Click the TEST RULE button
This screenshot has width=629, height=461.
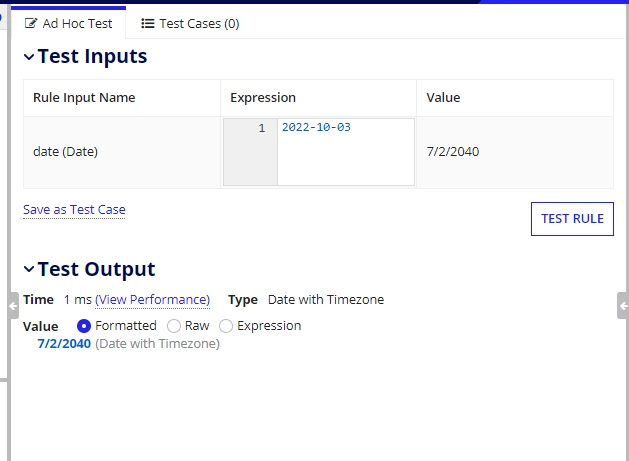coord(572,219)
